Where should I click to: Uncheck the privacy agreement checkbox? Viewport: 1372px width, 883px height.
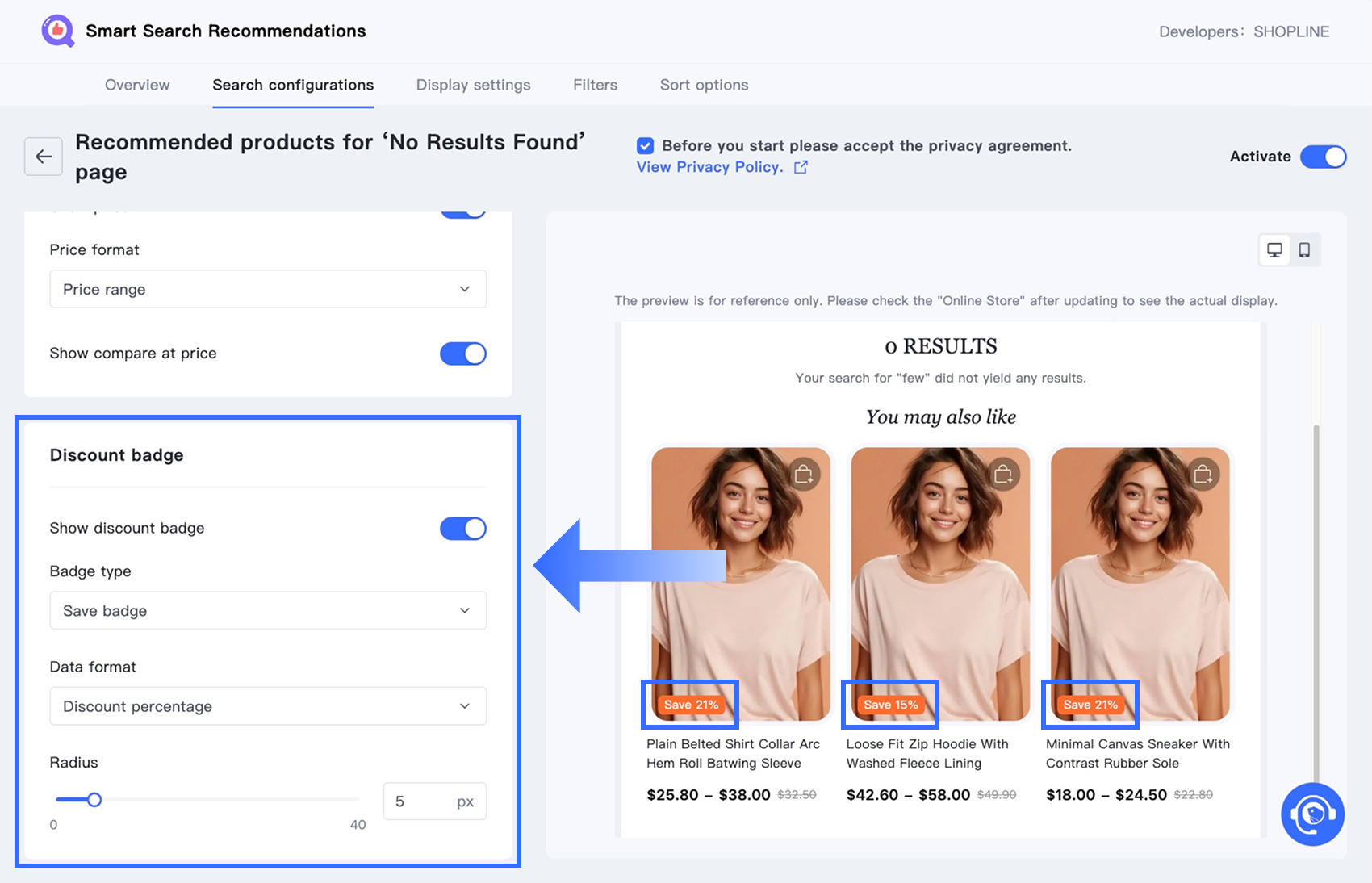click(x=645, y=146)
